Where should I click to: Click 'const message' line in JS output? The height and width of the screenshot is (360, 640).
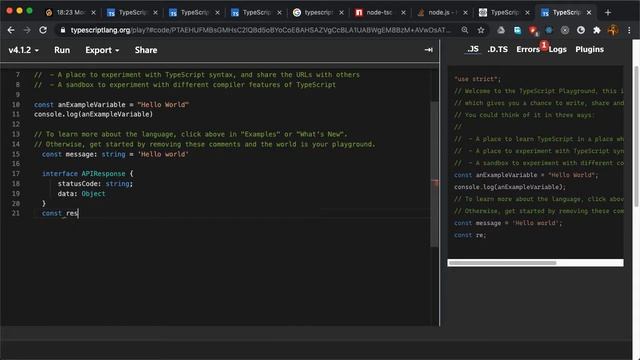click(x=508, y=223)
